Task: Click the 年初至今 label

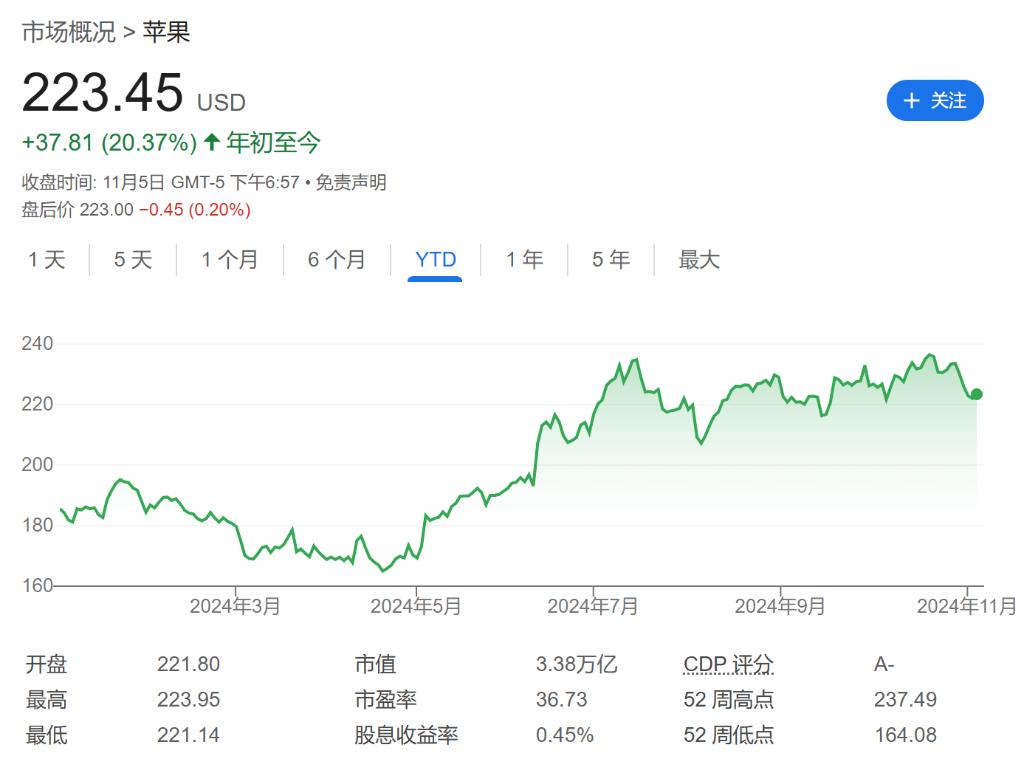Action: 273,142
